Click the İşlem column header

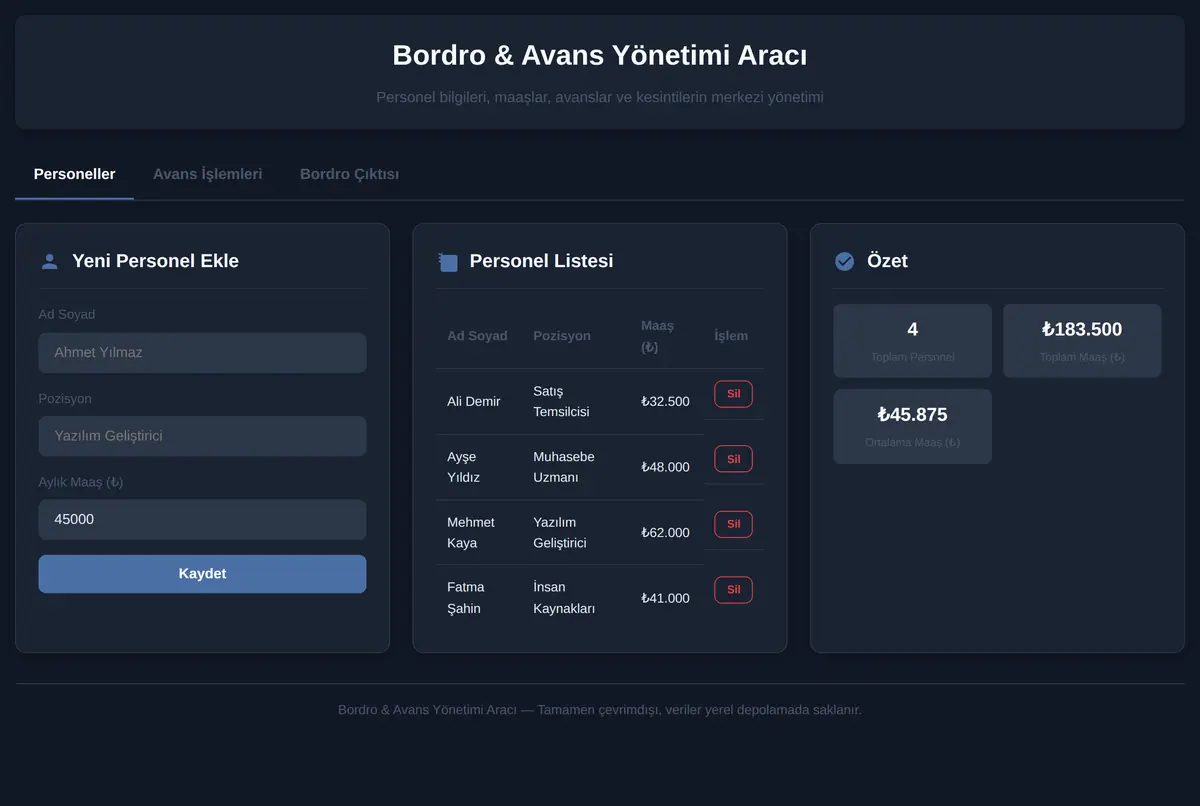point(731,336)
